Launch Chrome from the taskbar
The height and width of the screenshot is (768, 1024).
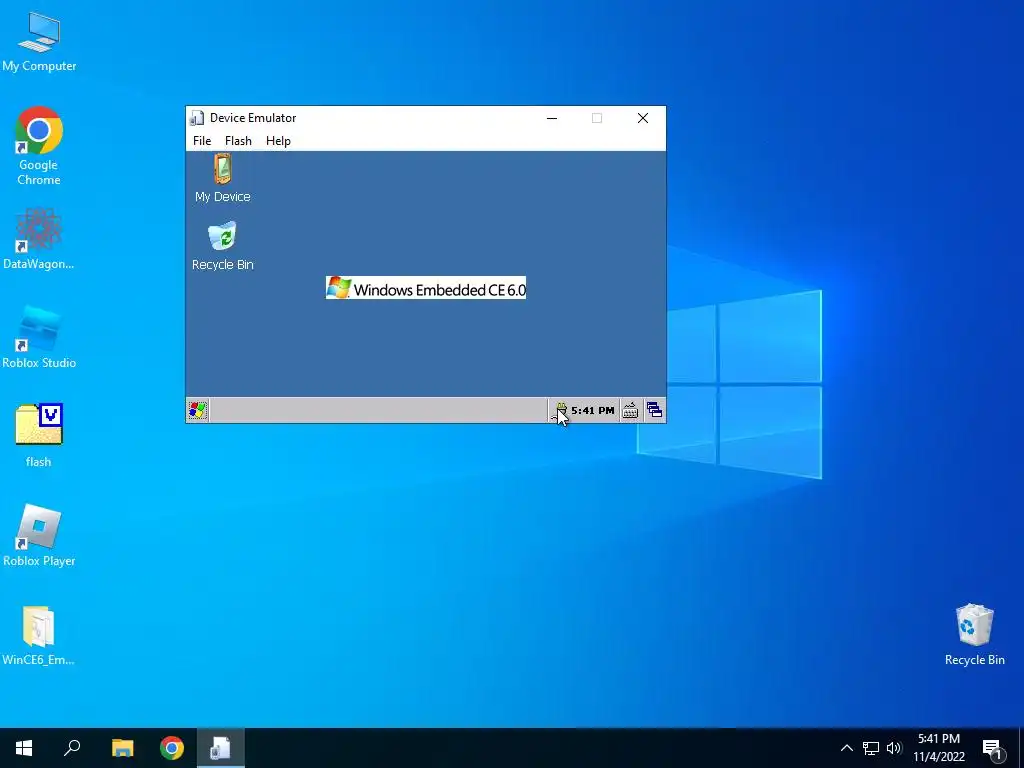(172, 748)
